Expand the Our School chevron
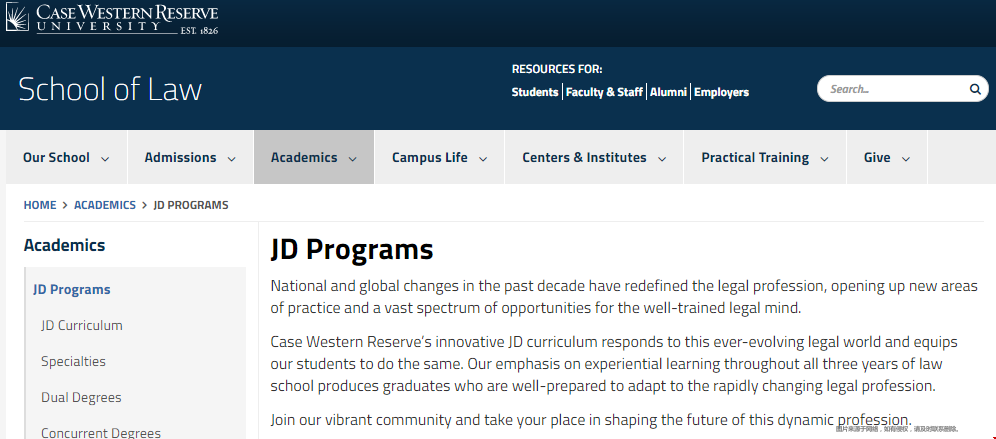 coord(105,159)
